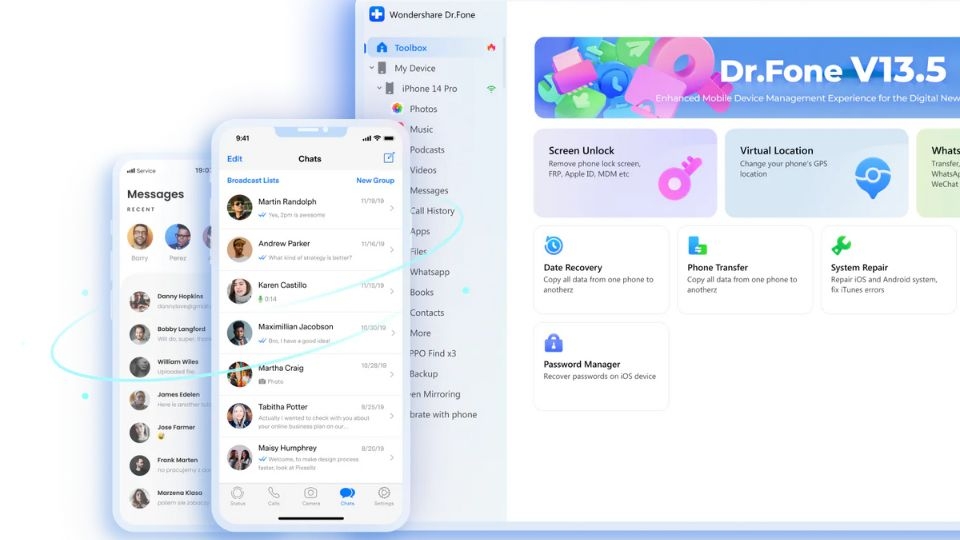Tap the compose new chat icon

[x=389, y=158]
